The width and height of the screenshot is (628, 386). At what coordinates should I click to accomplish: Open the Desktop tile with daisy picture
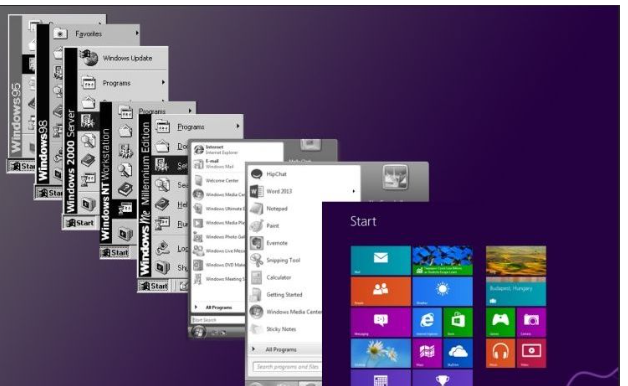tap(380, 353)
